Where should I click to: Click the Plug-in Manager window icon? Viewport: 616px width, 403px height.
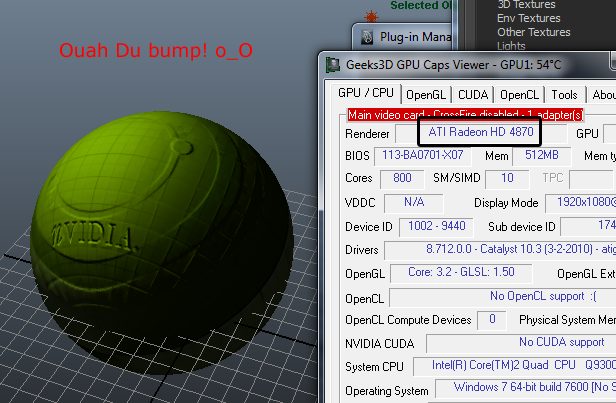point(367,37)
